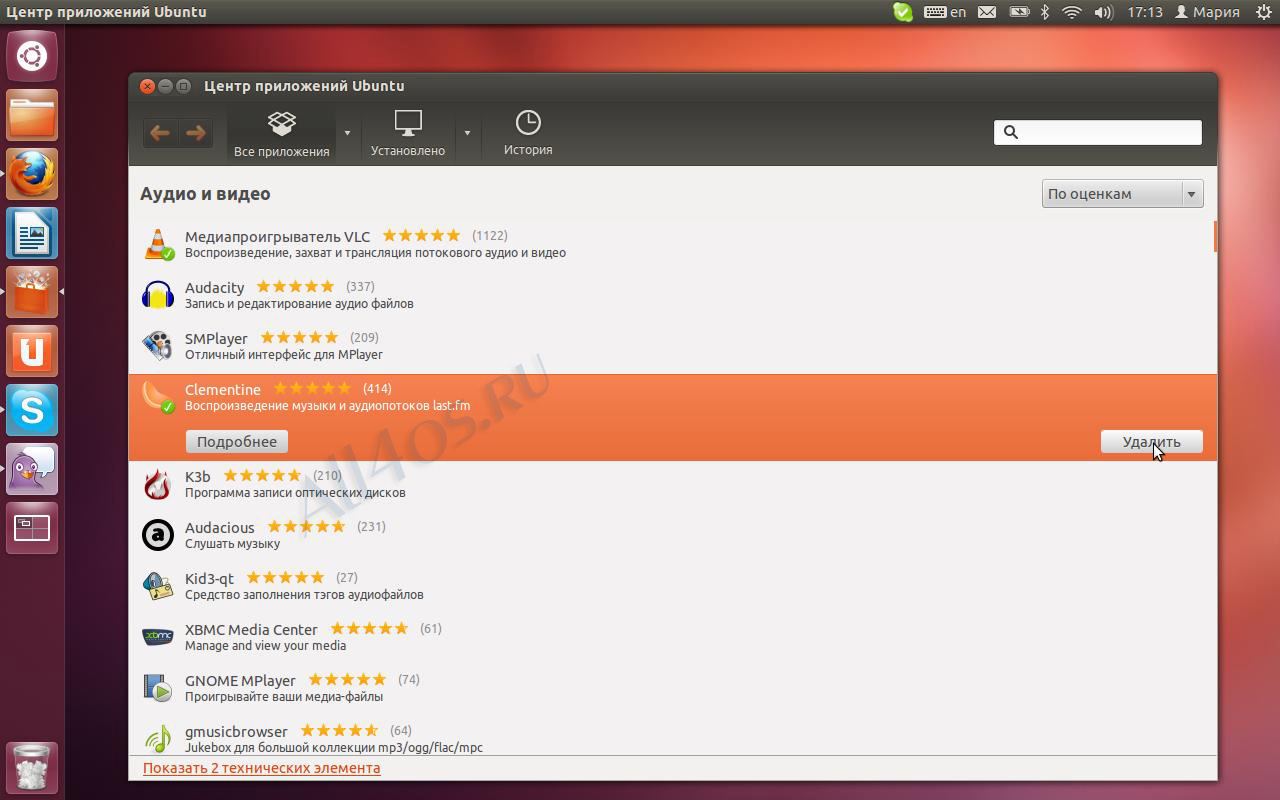Click SMPlayer application icon
Screen dimensions: 1280x800
[x=158, y=346]
